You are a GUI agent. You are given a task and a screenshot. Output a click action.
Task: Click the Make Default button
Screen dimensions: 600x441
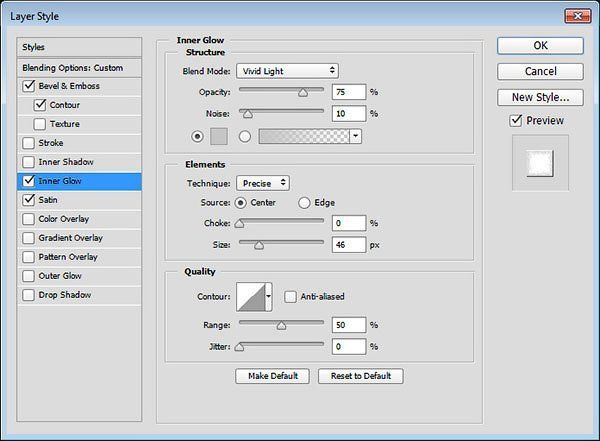click(x=272, y=376)
